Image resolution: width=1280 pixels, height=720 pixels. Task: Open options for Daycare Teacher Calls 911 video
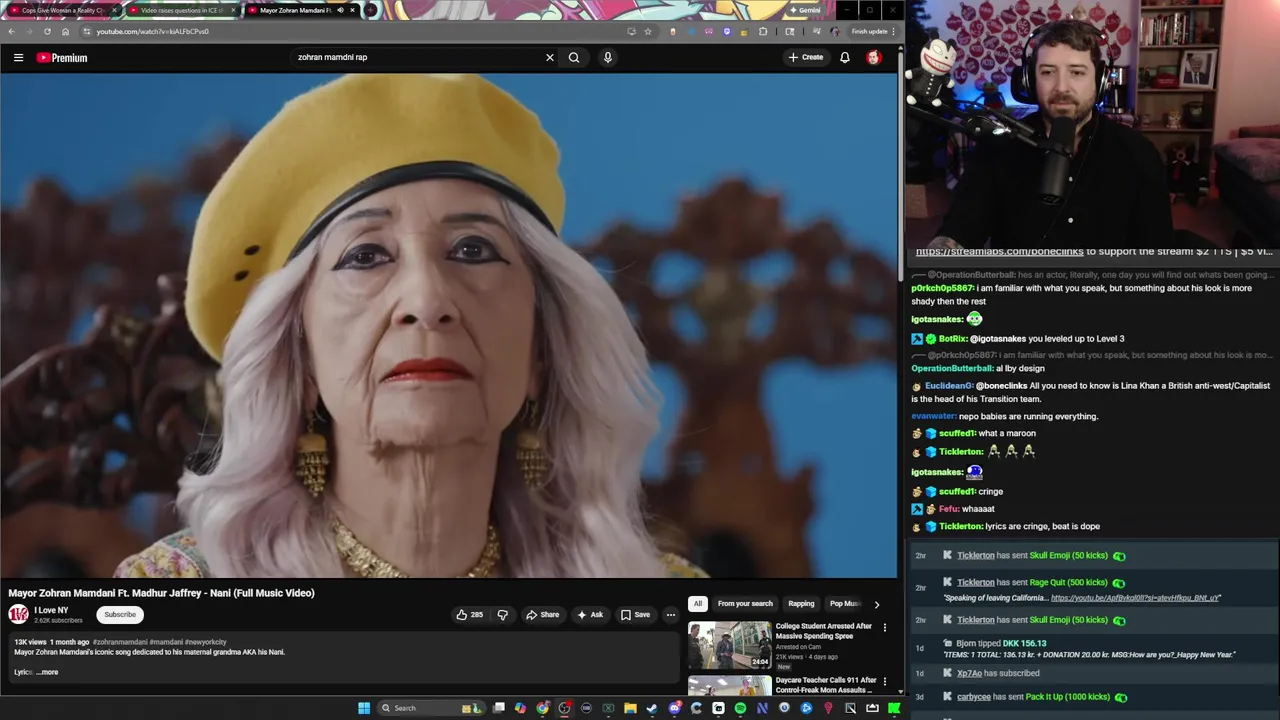[884, 682]
